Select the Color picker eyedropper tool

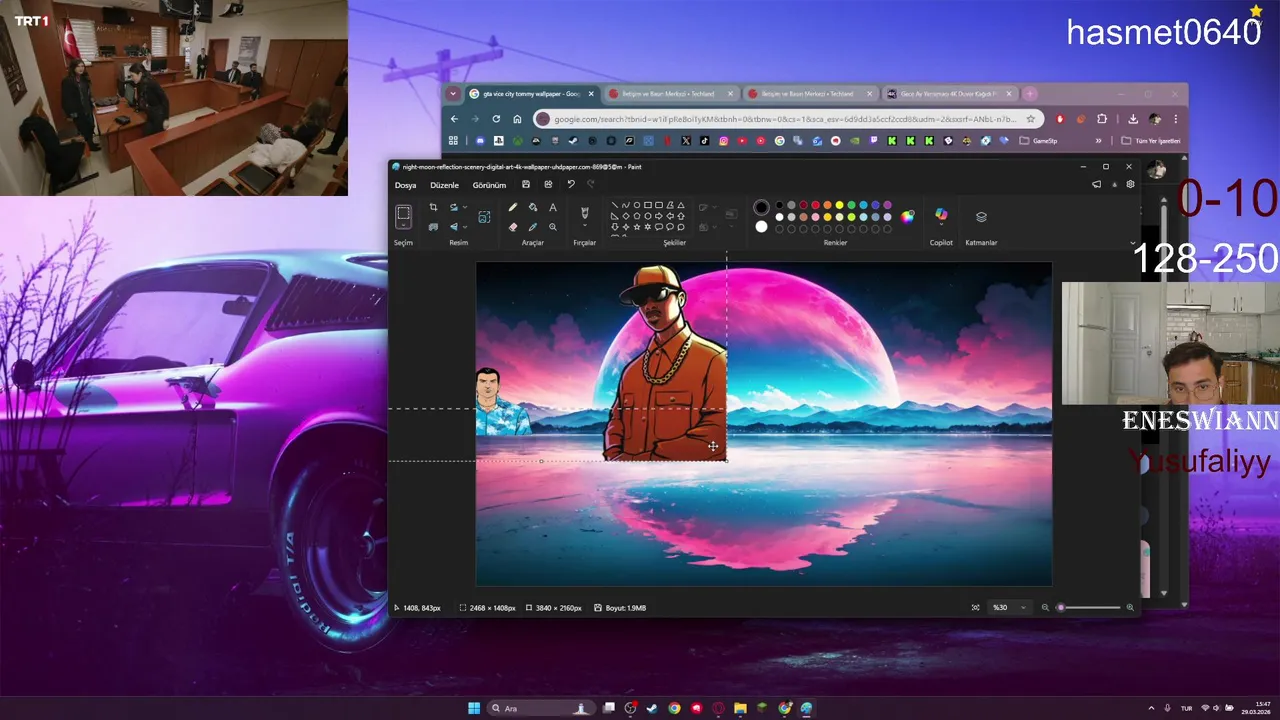[x=533, y=227]
